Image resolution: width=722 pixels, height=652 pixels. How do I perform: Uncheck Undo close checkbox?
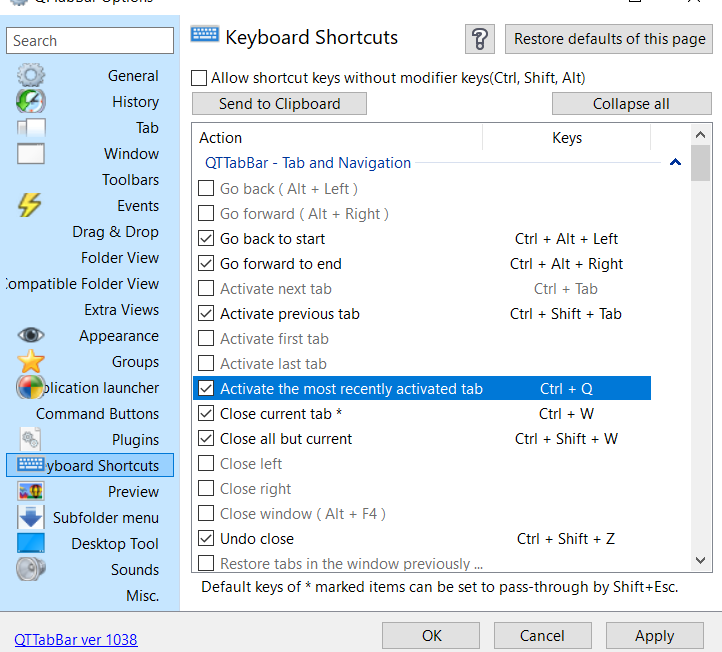[x=206, y=538]
